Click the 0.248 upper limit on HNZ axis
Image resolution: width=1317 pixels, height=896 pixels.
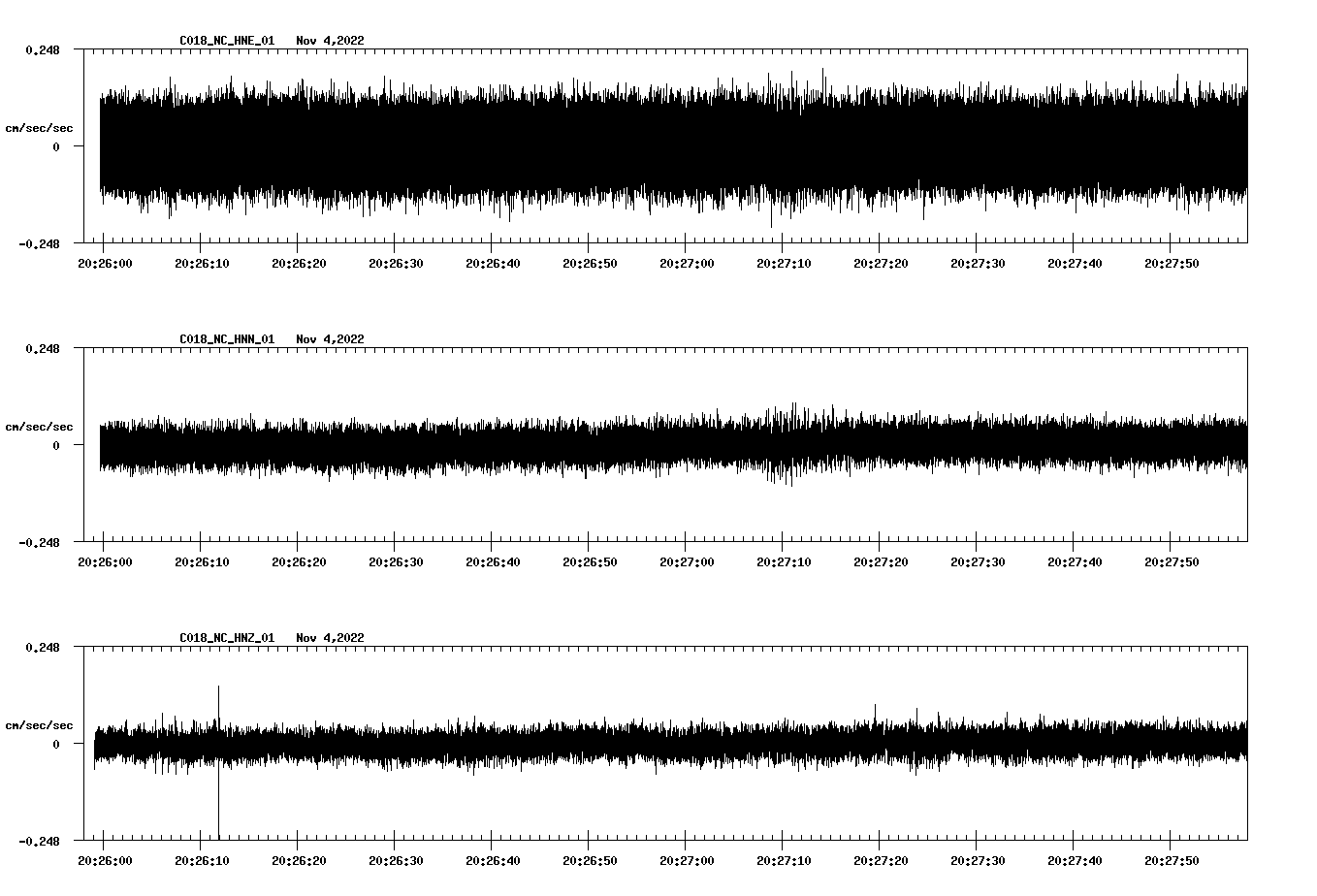click(x=42, y=647)
